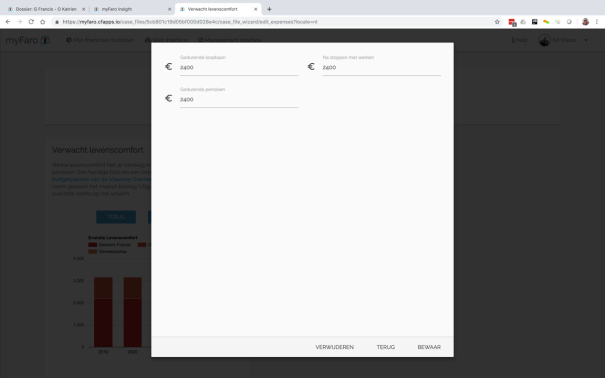Close the Verwacht levenscomfort tab
This screenshot has width=605, height=378.
point(255,9)
